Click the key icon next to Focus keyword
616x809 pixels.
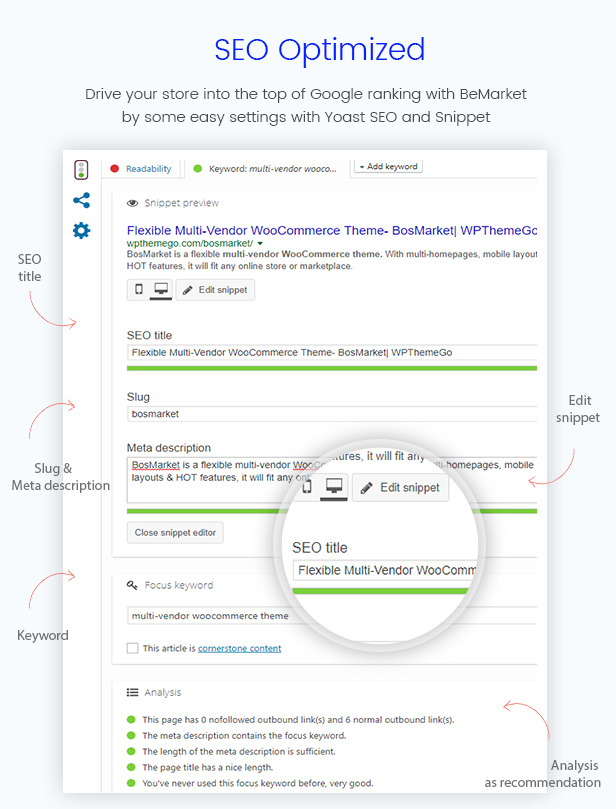point(132,585)
